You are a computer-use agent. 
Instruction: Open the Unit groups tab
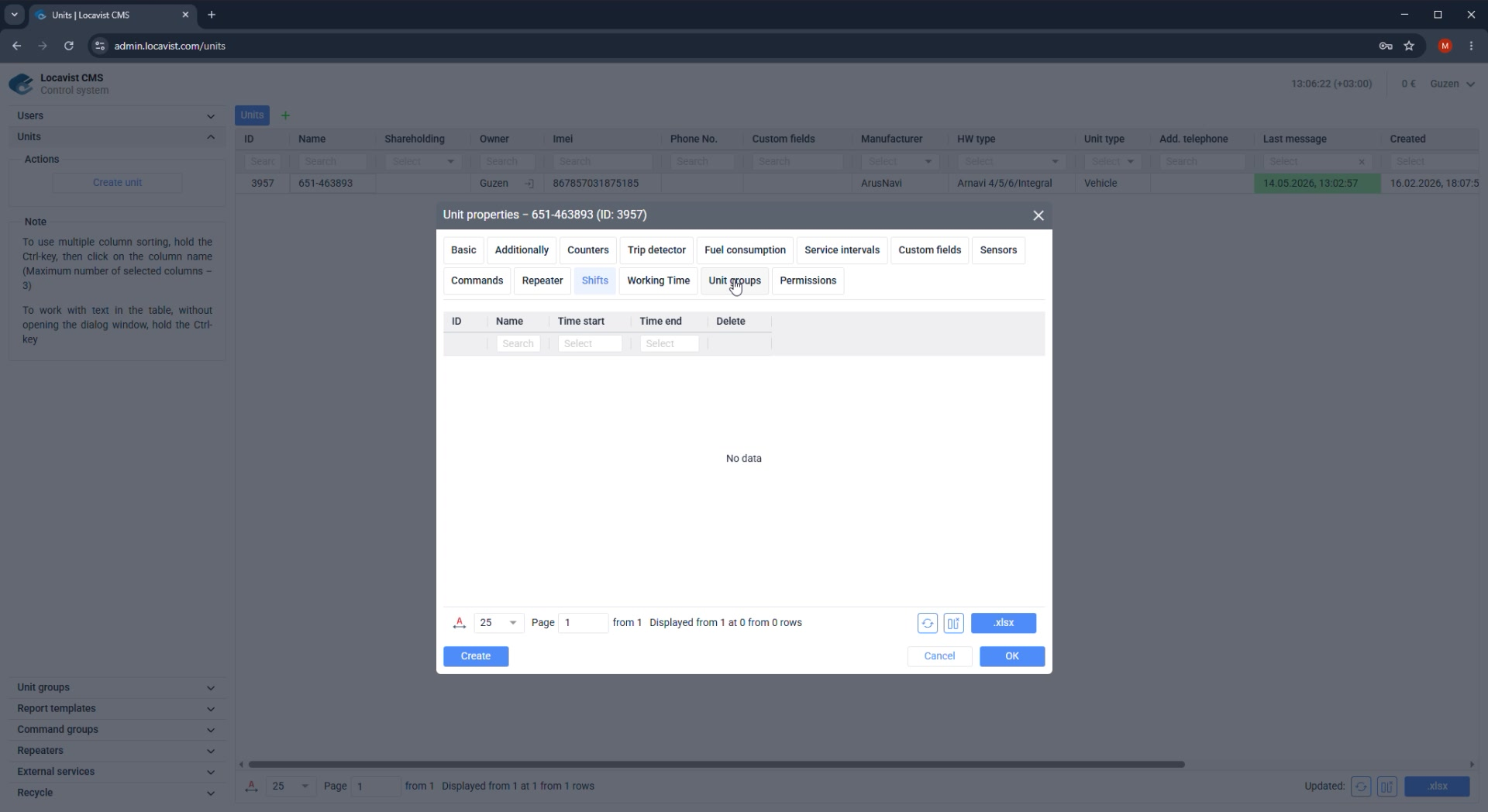click(735, 280)
